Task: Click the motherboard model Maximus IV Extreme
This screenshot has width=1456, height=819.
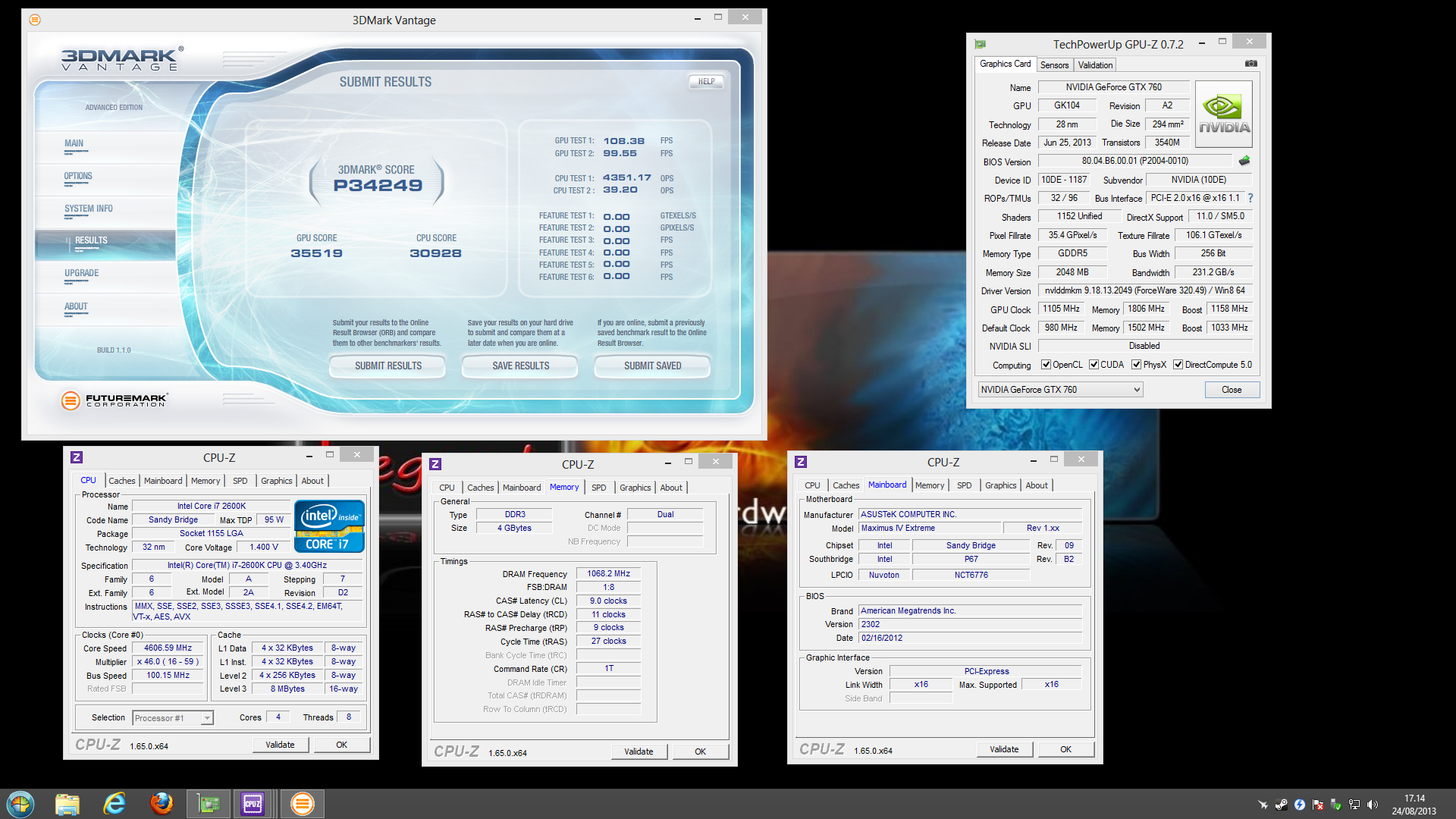Action: click(x=930, y=529)
